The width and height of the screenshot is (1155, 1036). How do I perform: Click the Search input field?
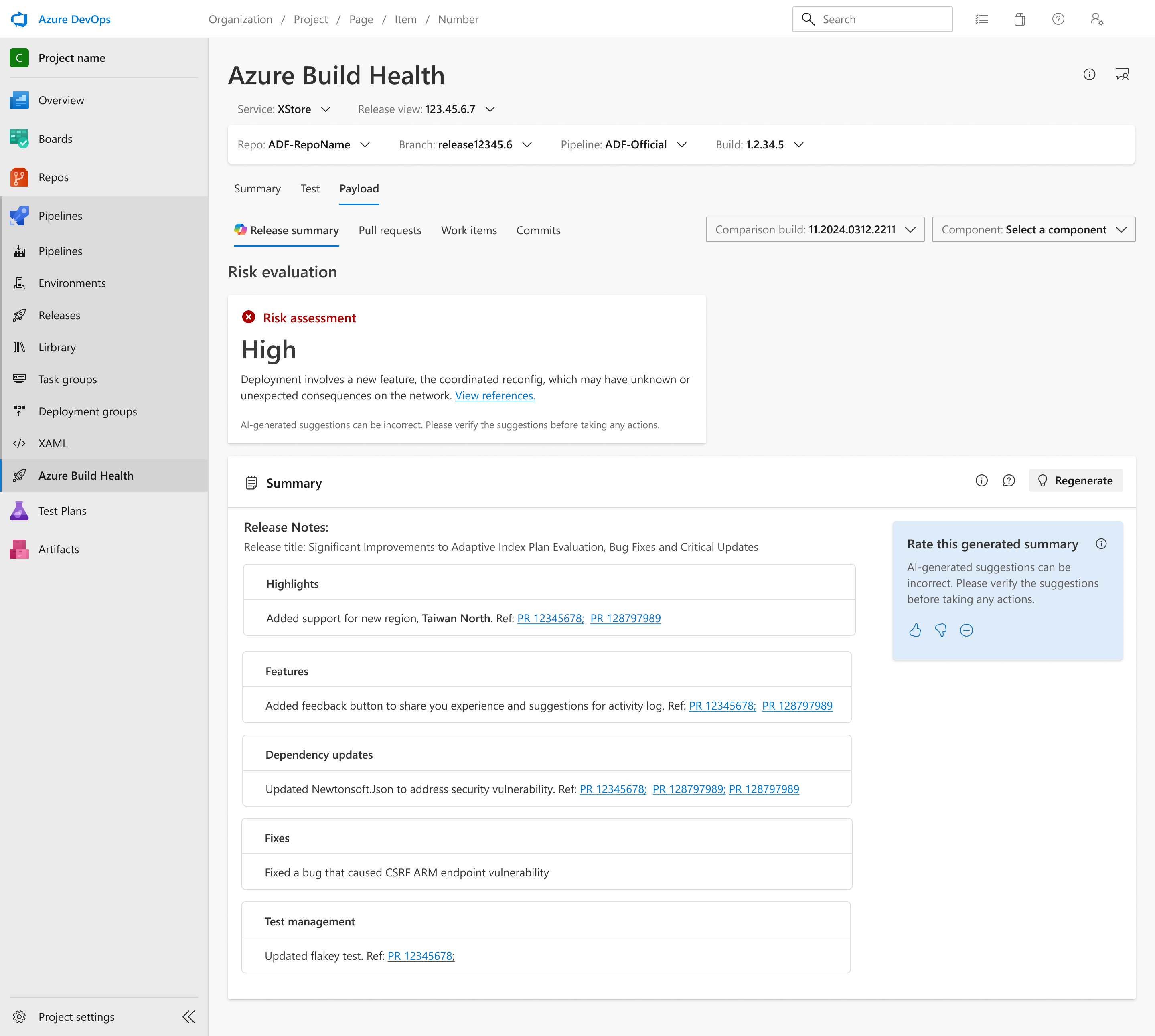[872, 19]
